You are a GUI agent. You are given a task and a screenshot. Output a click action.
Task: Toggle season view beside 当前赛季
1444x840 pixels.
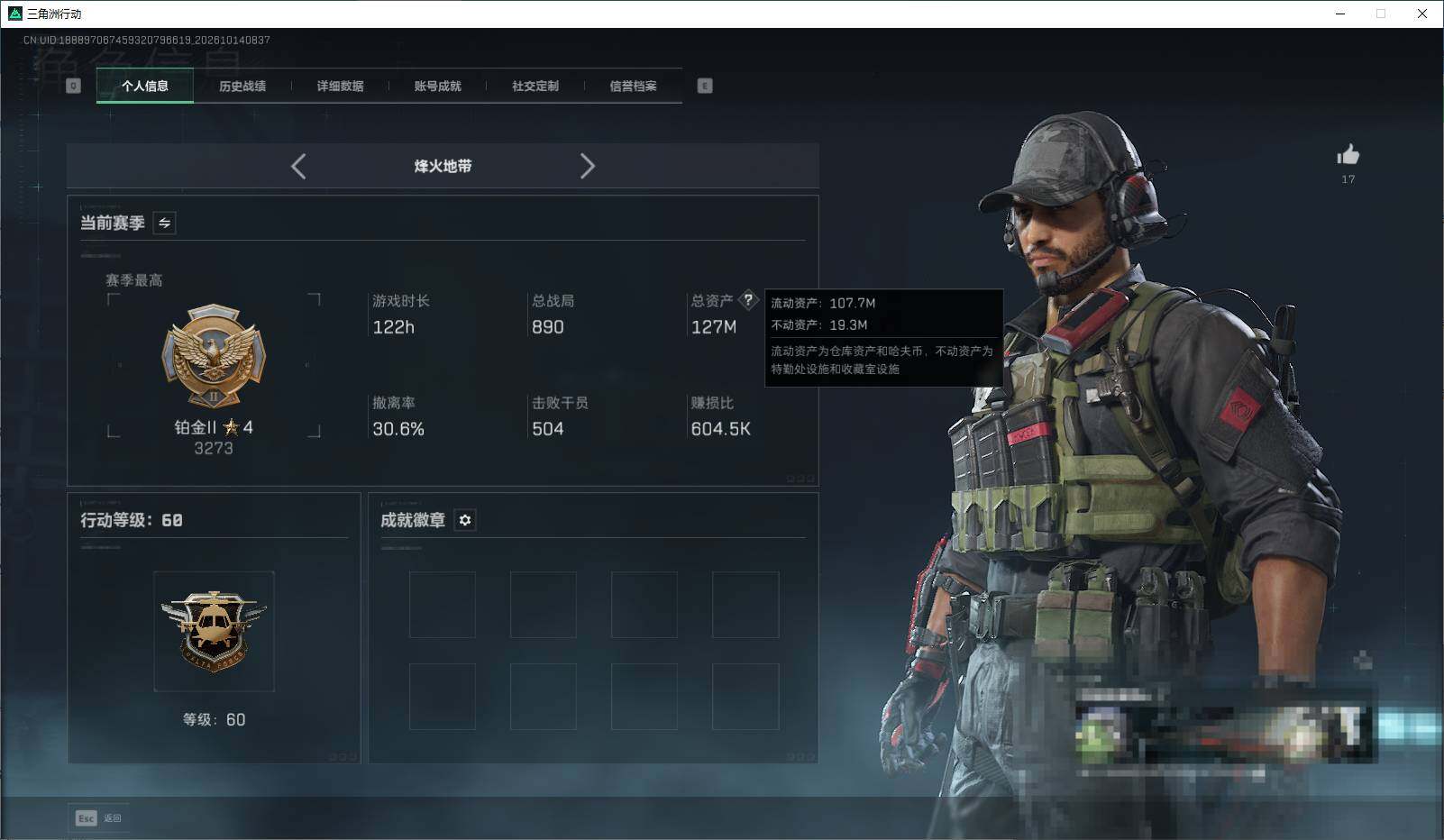coord(164,223)
